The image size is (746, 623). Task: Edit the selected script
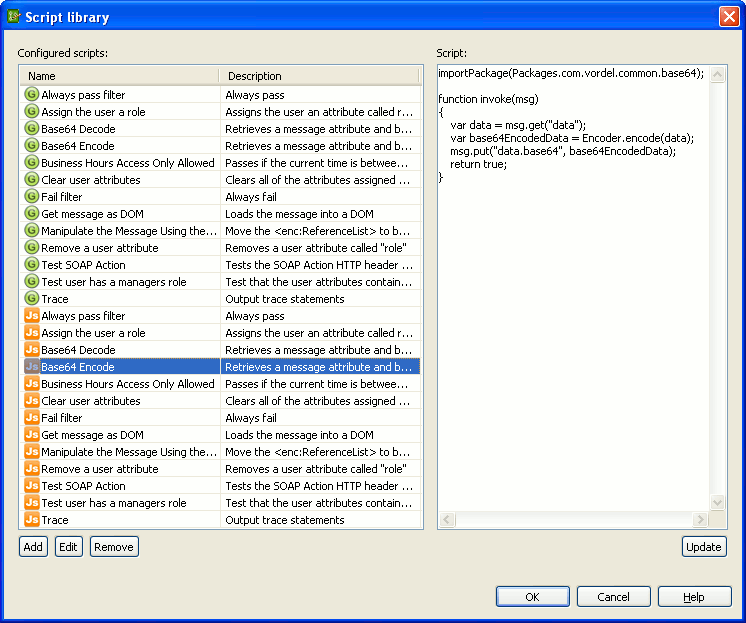click(x=69, y=546)
